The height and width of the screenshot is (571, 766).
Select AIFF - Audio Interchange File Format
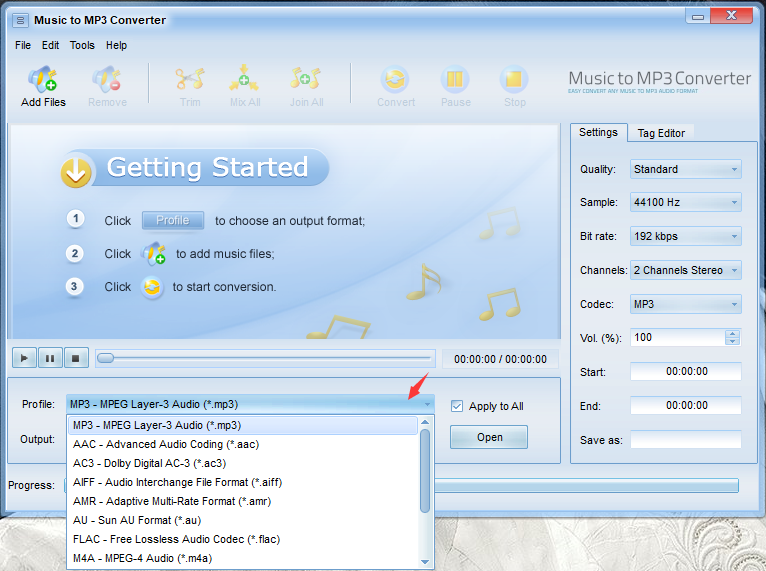[x=243, y=483]
